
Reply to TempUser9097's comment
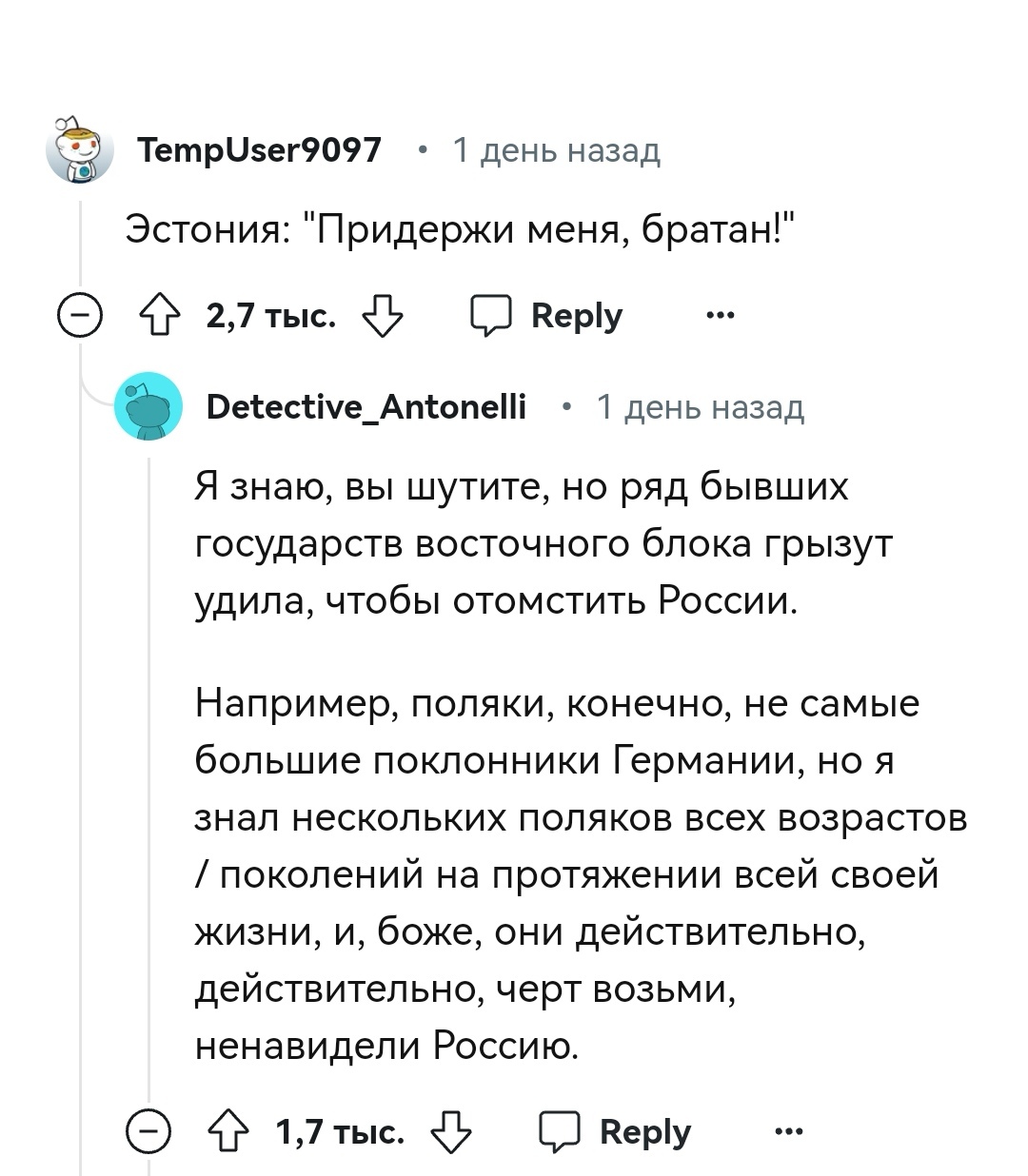click(x=547, y=316)
